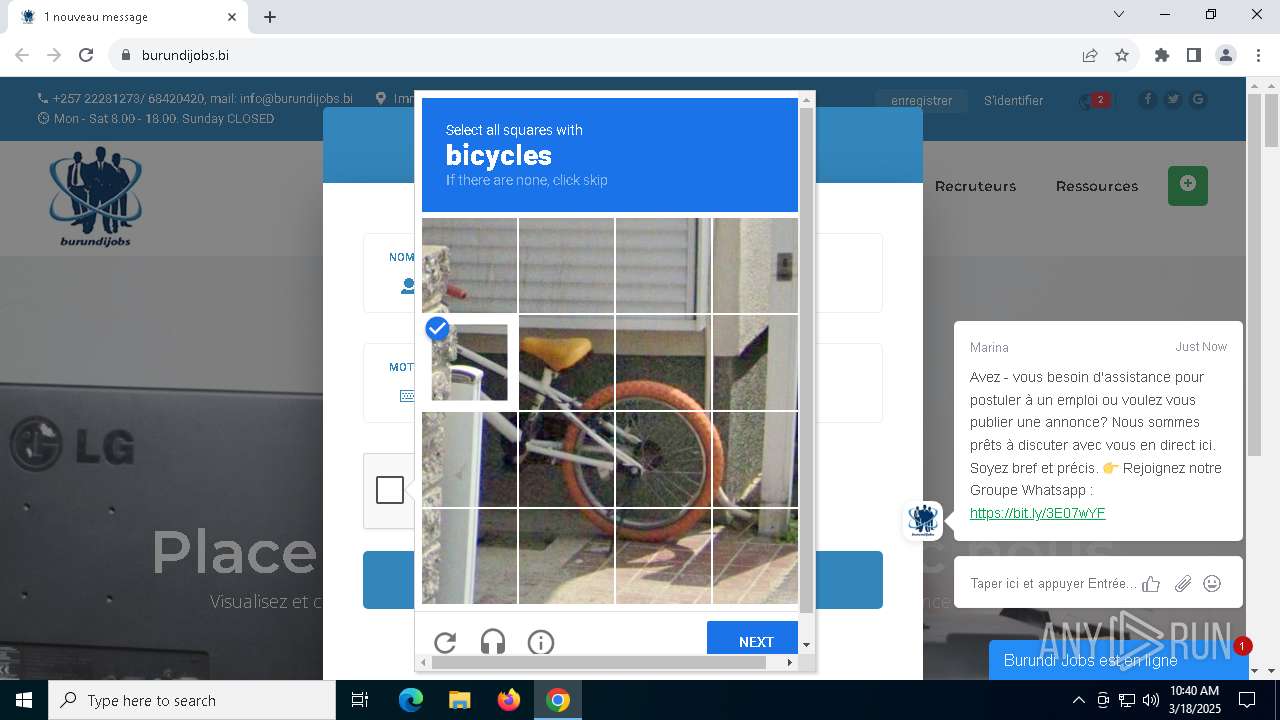Click the green plus button
Image resolution: width=1280 pixels, height=720 pixels.
tap(1188, 185)
